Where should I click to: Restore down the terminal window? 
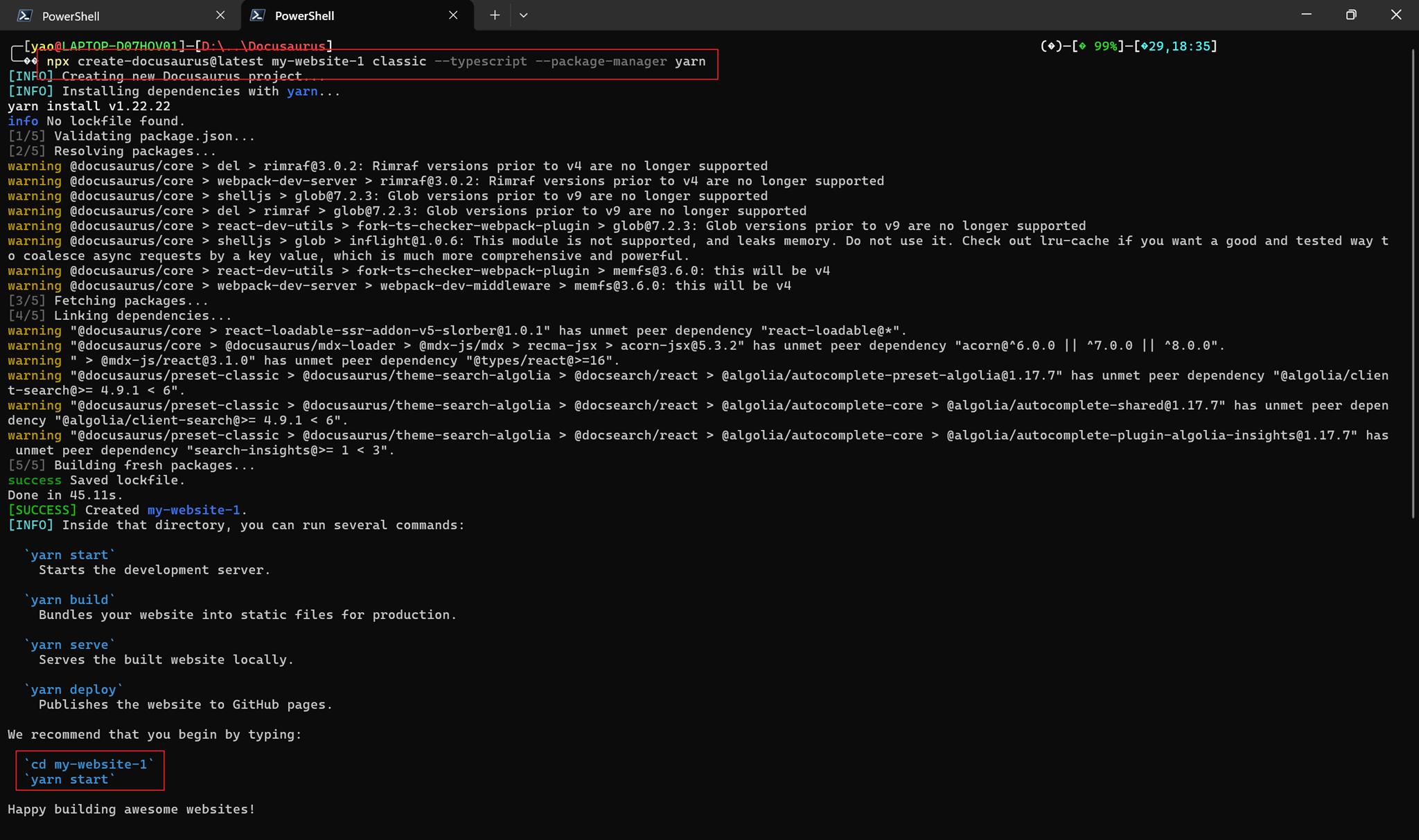point(1351,15)
